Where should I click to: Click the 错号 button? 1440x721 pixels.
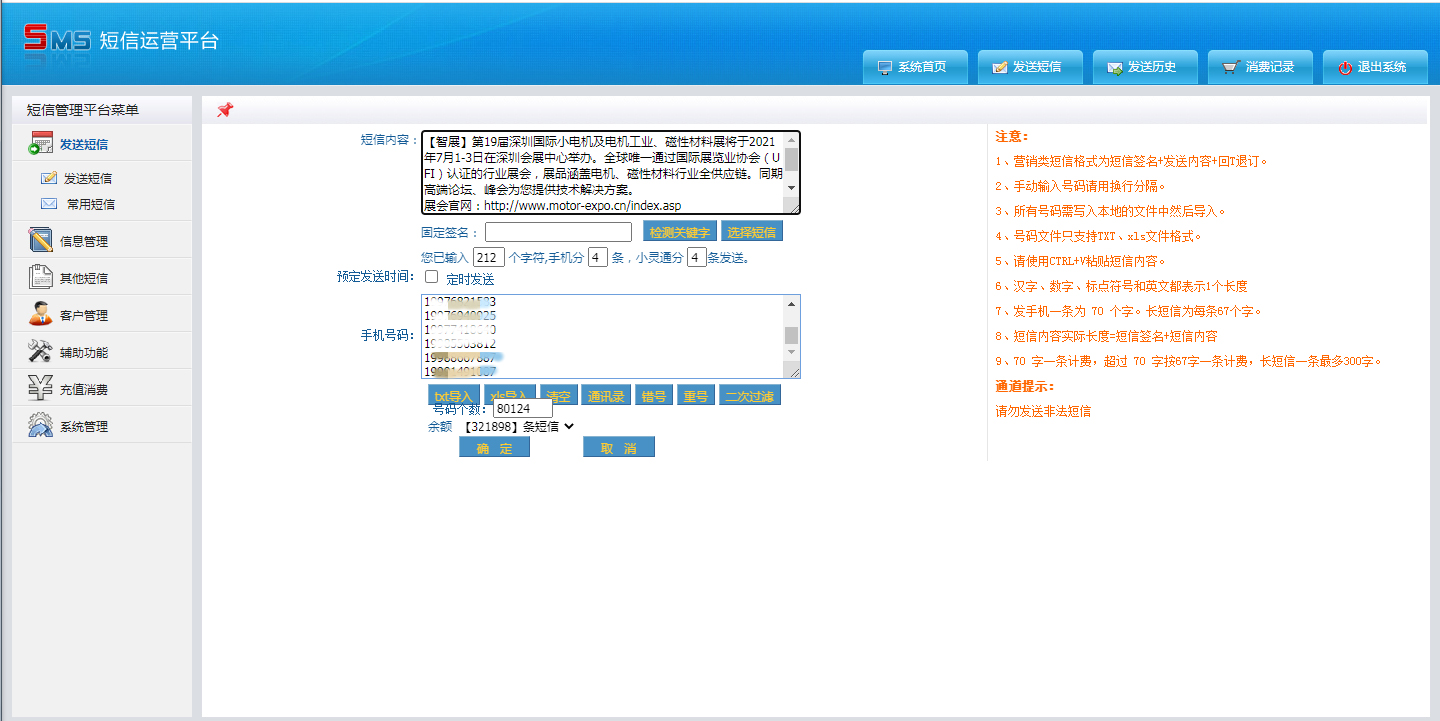[x=653, y=396]
